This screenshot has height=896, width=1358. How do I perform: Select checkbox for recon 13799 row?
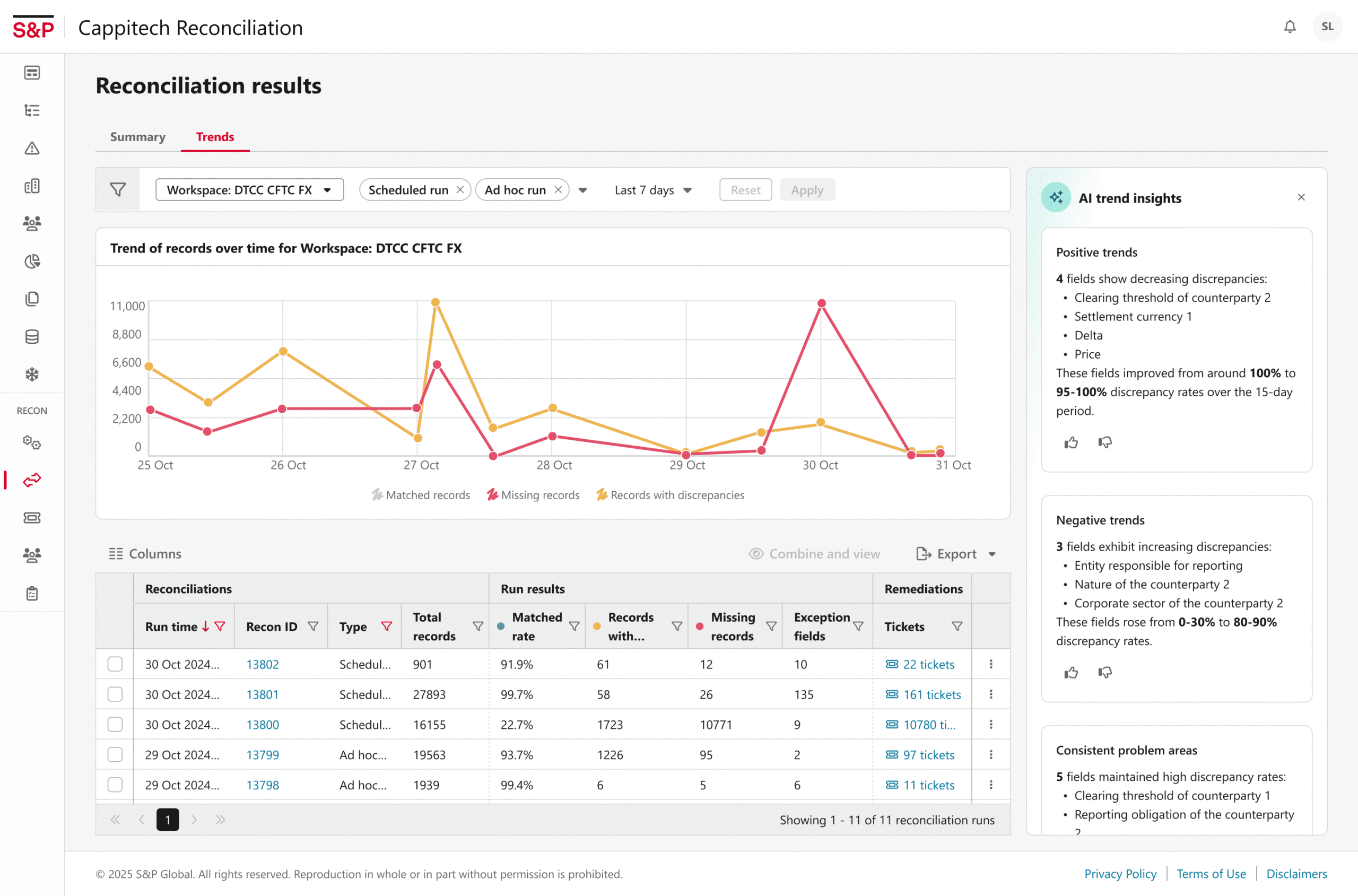[115, 755]
